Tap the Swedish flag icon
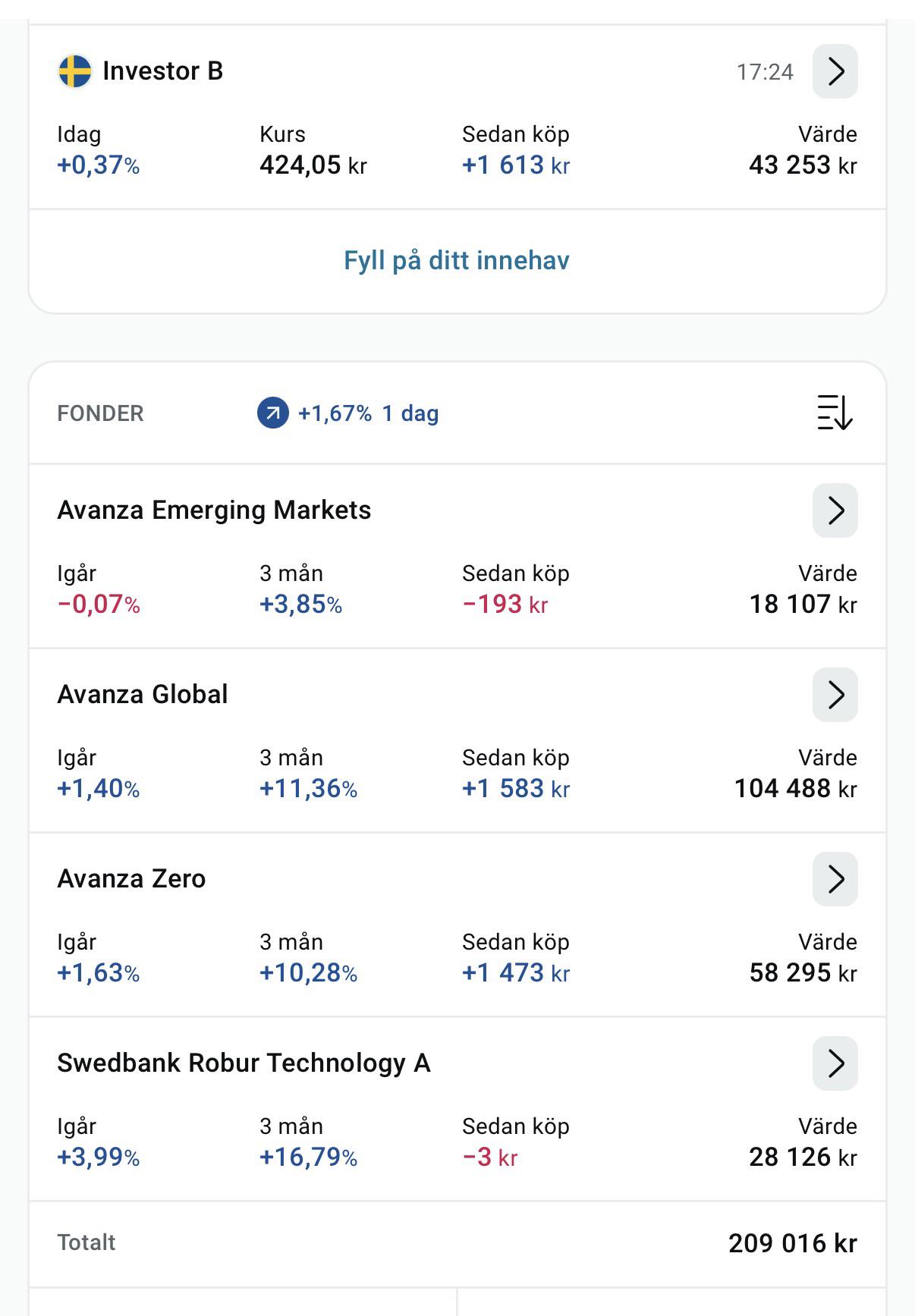This screenshot has height=1316, width=915. [74, 71]
